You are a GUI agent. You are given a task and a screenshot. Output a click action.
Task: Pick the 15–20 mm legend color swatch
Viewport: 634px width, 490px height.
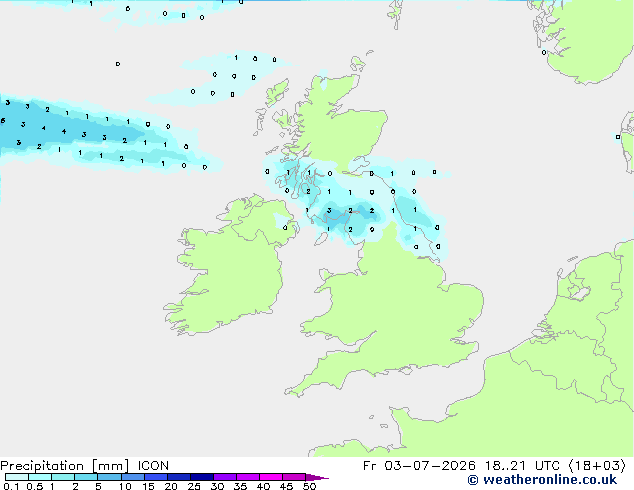click(156, 477)
